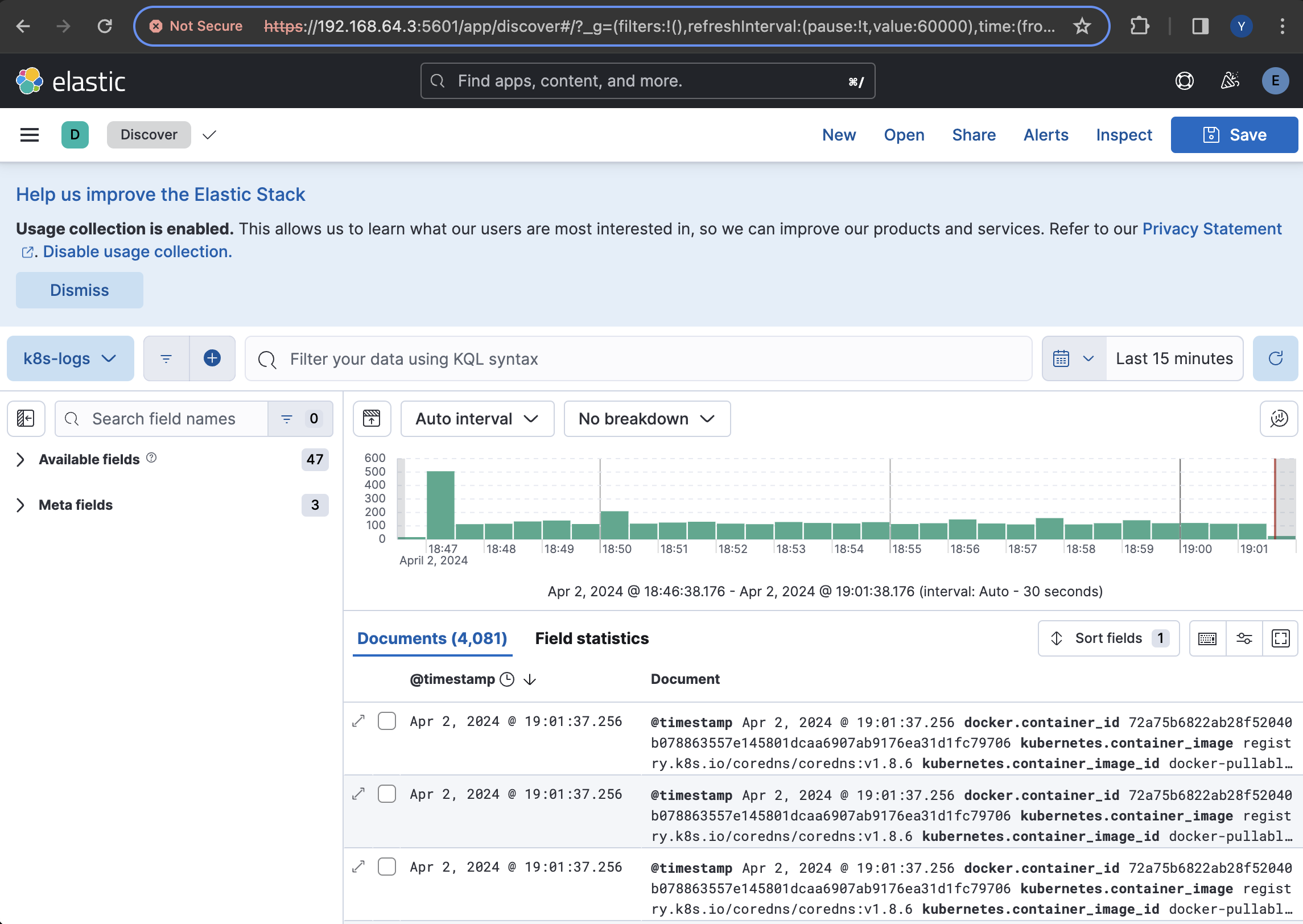Click the tall 18:47 histogram bar
Screen dimensions: 1303x924
click(440, 505)
